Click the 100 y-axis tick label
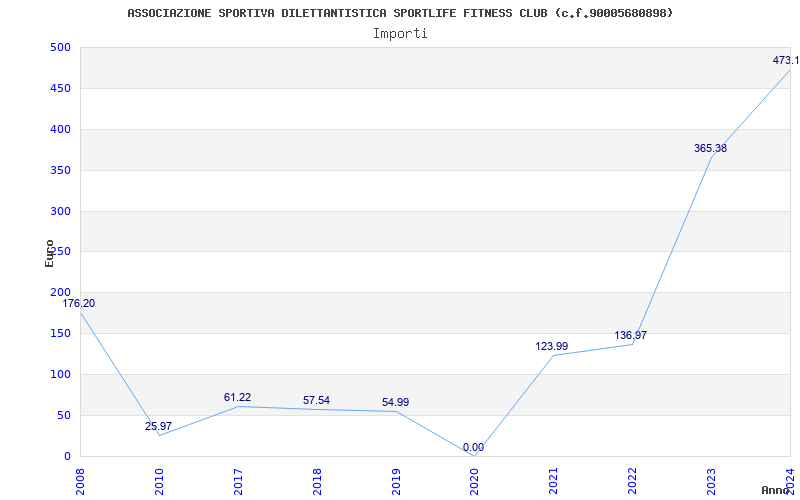The image size is (800, 500). (x=60, y=374)
